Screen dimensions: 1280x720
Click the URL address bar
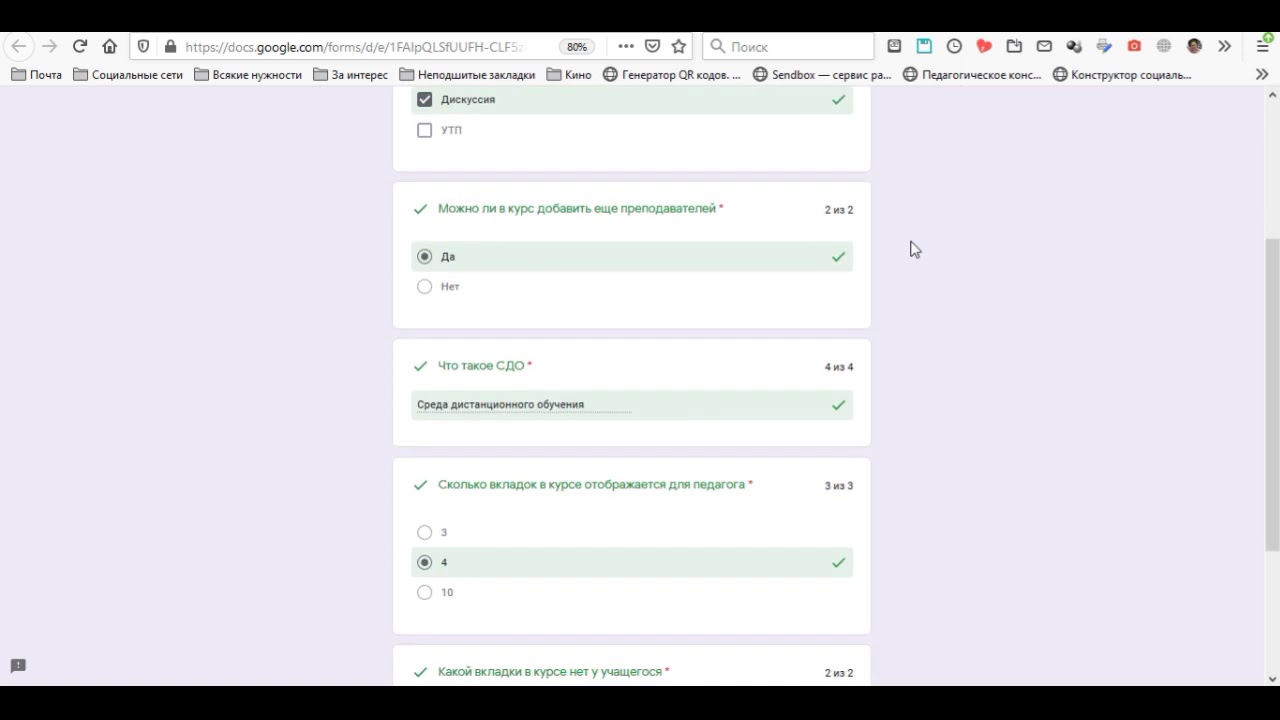pos(354,47)
